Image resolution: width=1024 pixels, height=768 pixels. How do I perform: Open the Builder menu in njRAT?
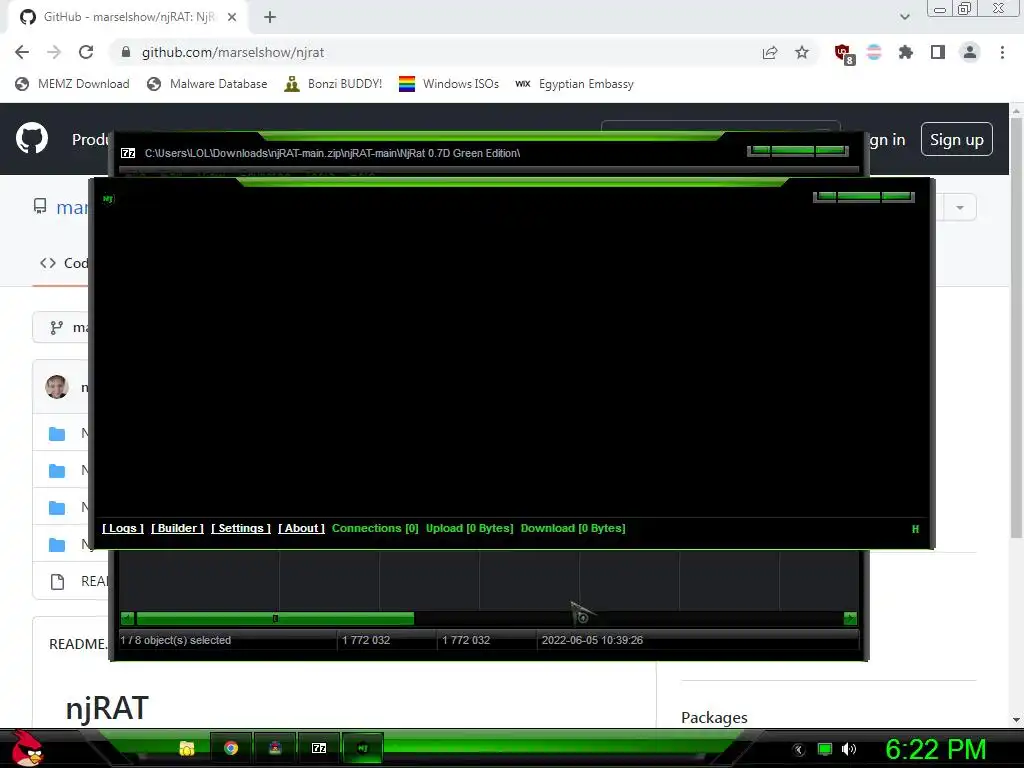pyautogui.click(x=178, y=528)
